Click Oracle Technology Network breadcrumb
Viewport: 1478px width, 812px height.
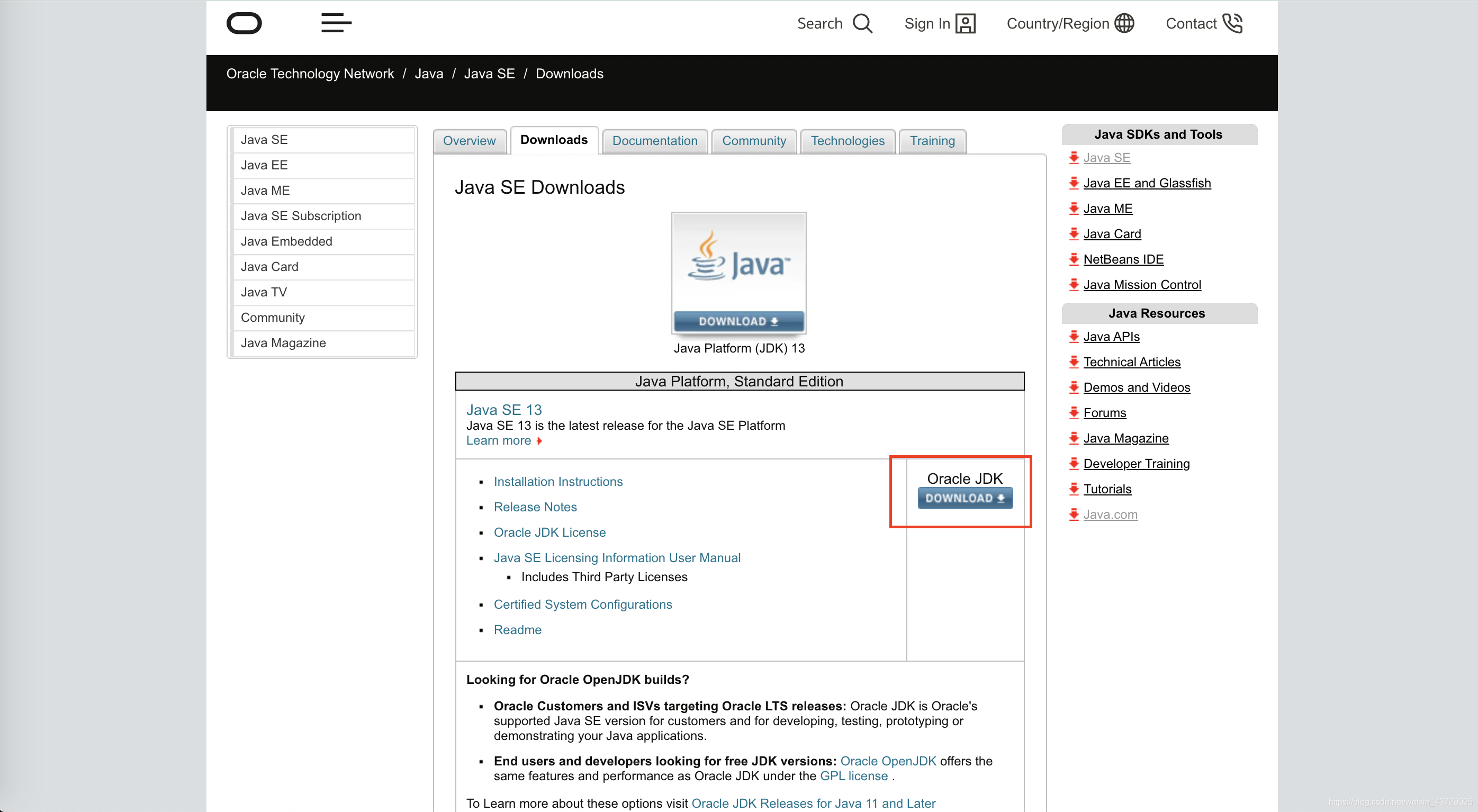tap(310, 74)
